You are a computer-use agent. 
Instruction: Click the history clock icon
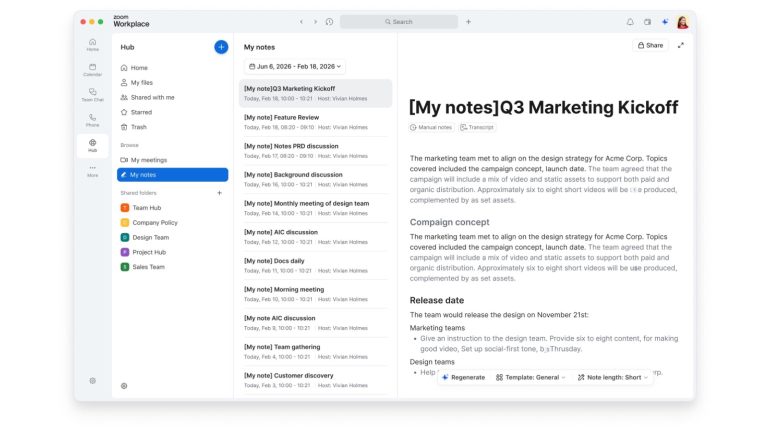click(329, 22)
